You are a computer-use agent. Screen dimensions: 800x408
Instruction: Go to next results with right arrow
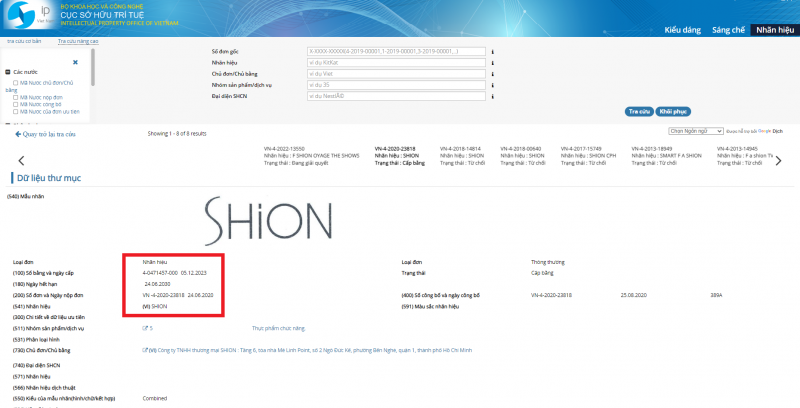coord(779,160)
